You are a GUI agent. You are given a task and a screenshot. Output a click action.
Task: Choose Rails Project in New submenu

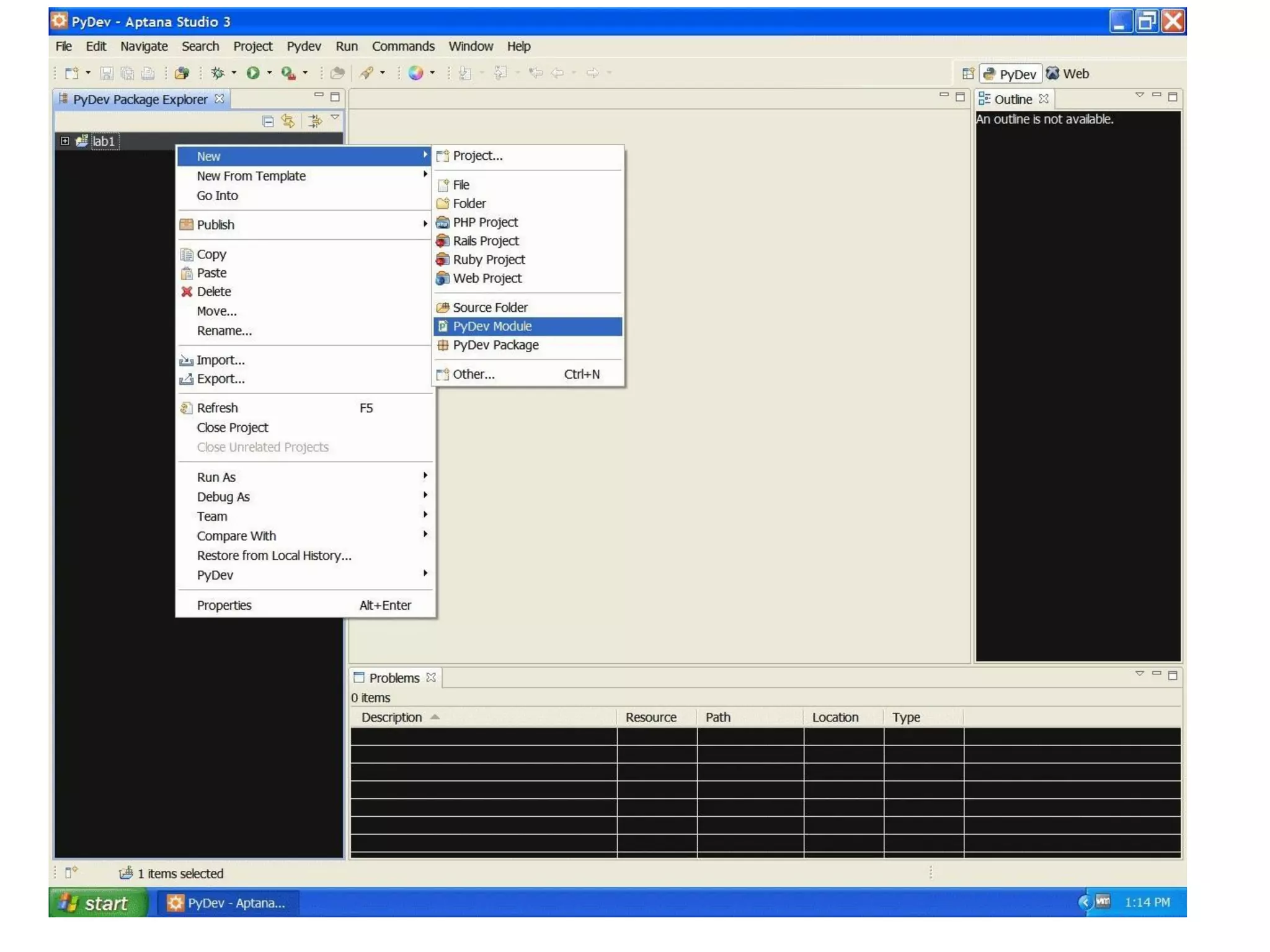click(528, 241)
